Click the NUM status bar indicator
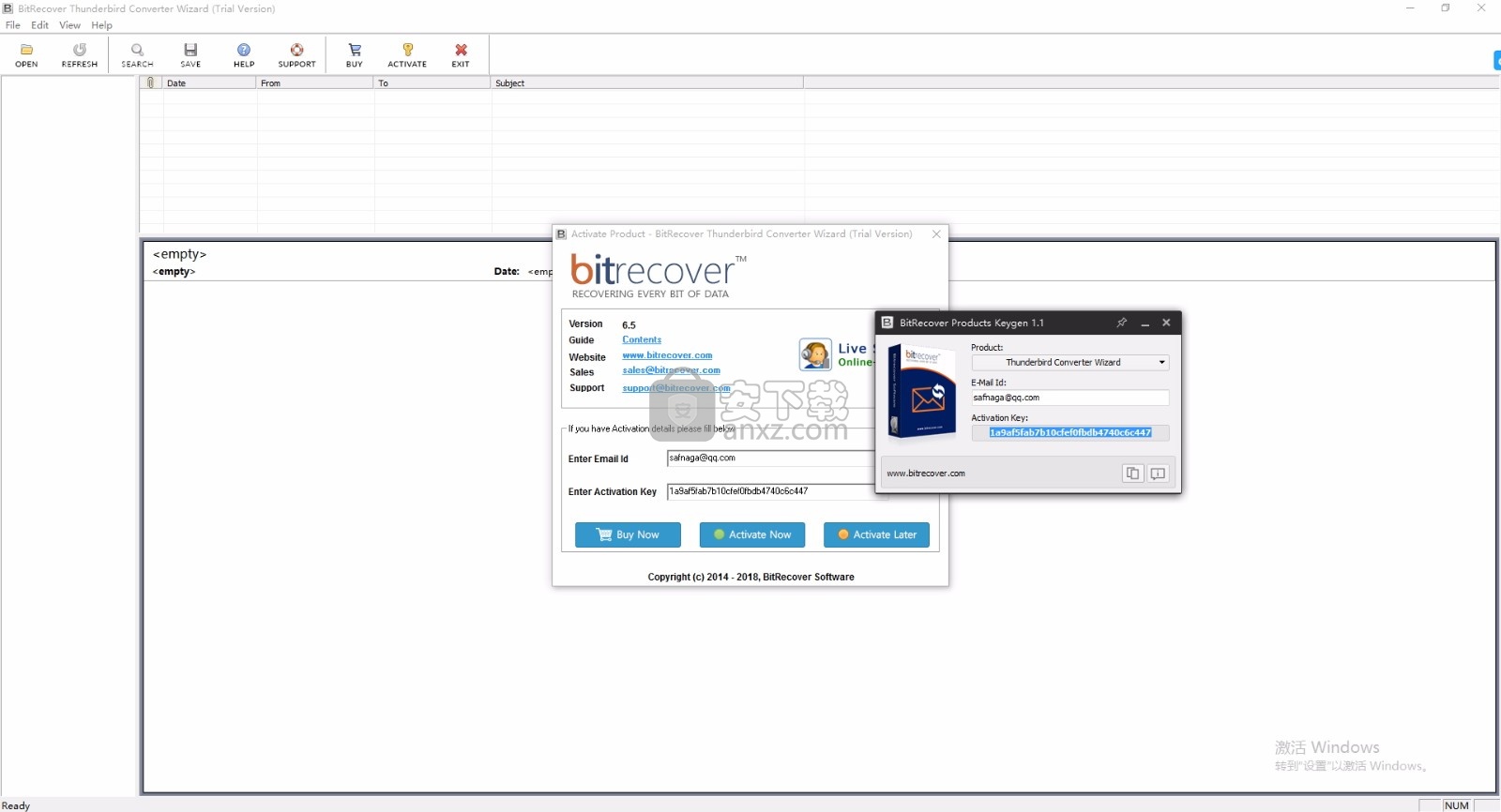This screenshot has height=812, width=1501. tap(1457, 805)
